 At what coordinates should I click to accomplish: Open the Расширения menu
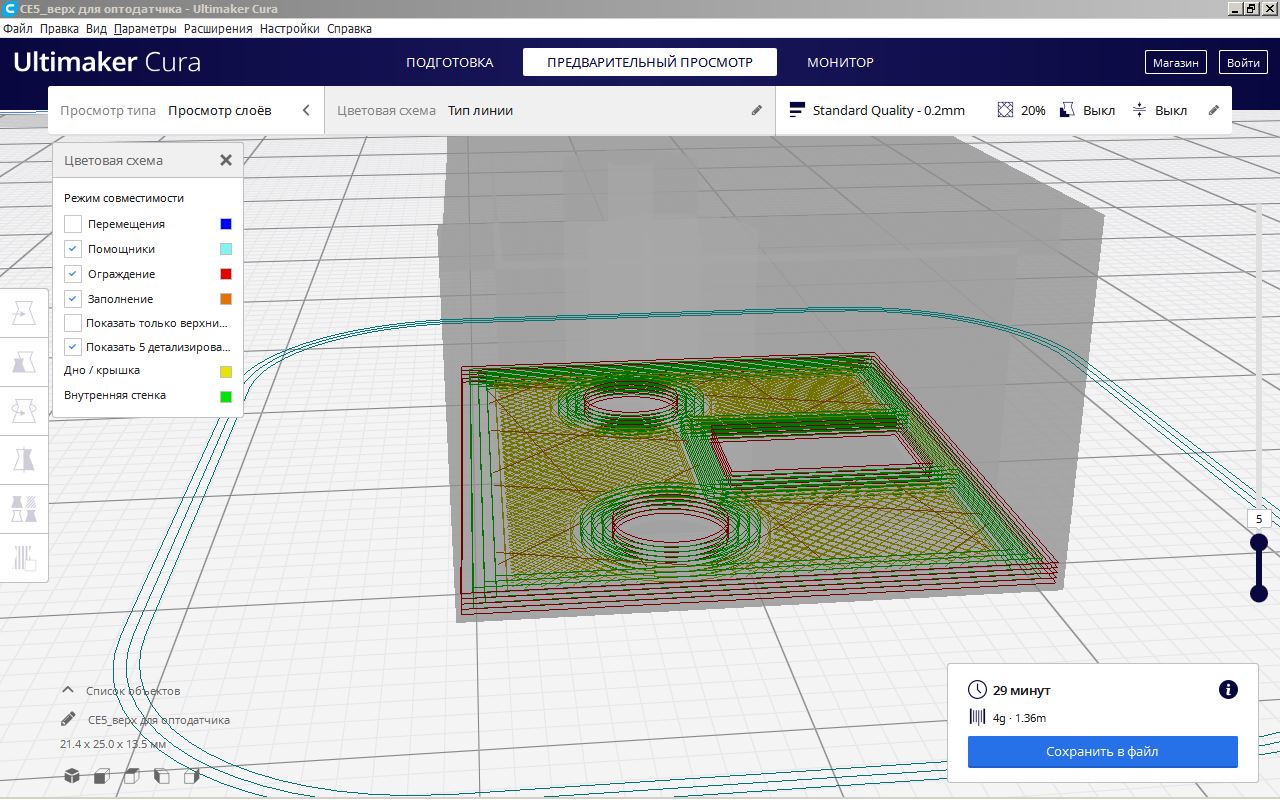coord(218,29)
